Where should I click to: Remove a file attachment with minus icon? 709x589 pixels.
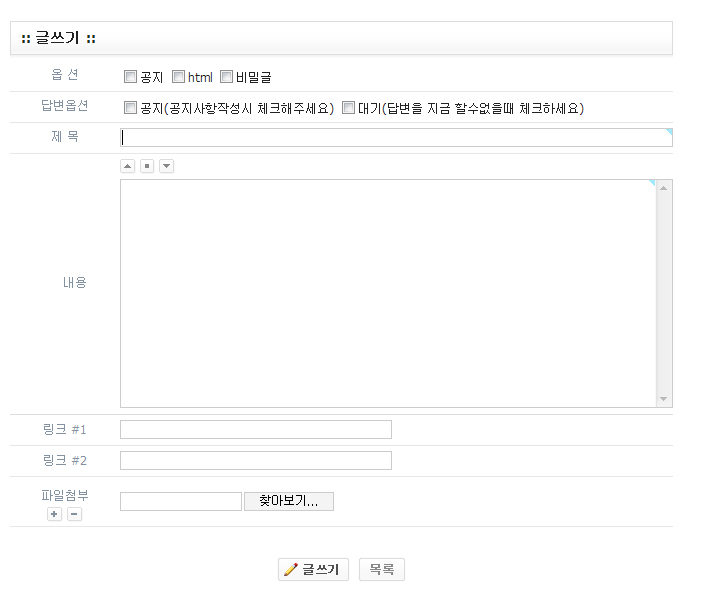click(x=74, y=514)
